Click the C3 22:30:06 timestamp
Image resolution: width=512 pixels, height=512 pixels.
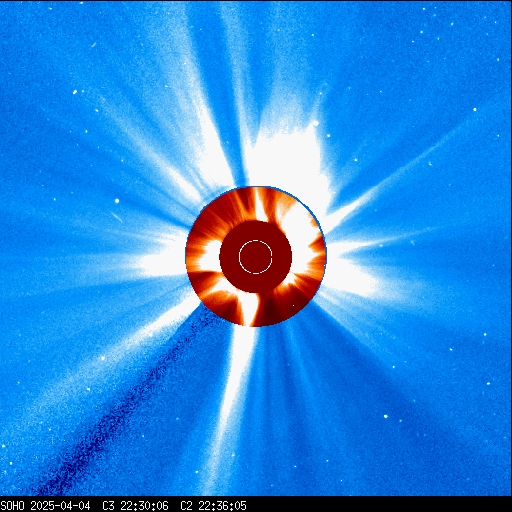[135, 506]
